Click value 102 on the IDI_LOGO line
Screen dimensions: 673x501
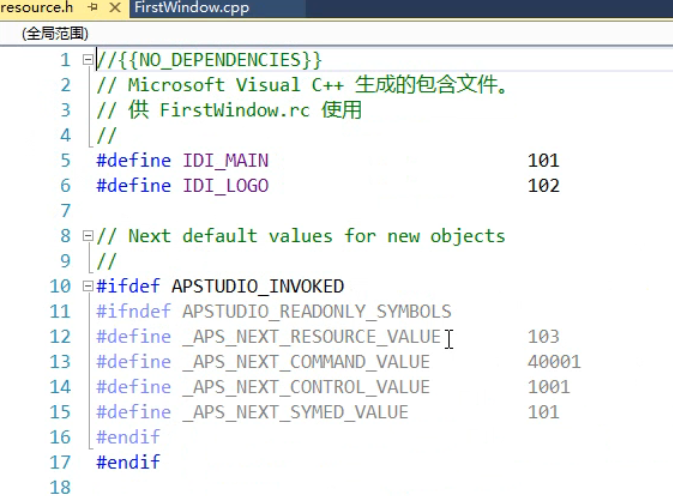[543, 185]
